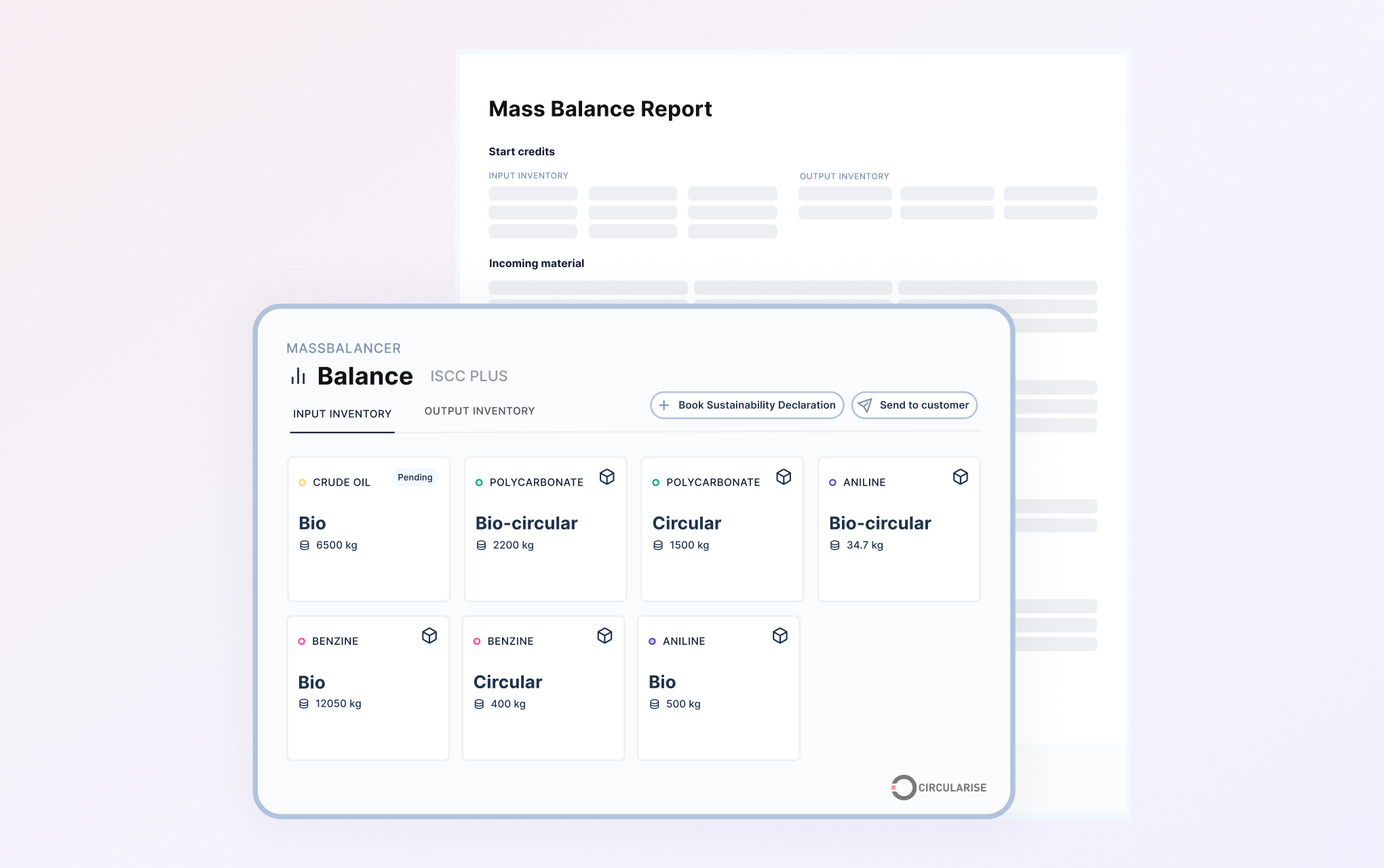
Task: Click Book Sustainability Declaration
Action: [x=746, y=405]
